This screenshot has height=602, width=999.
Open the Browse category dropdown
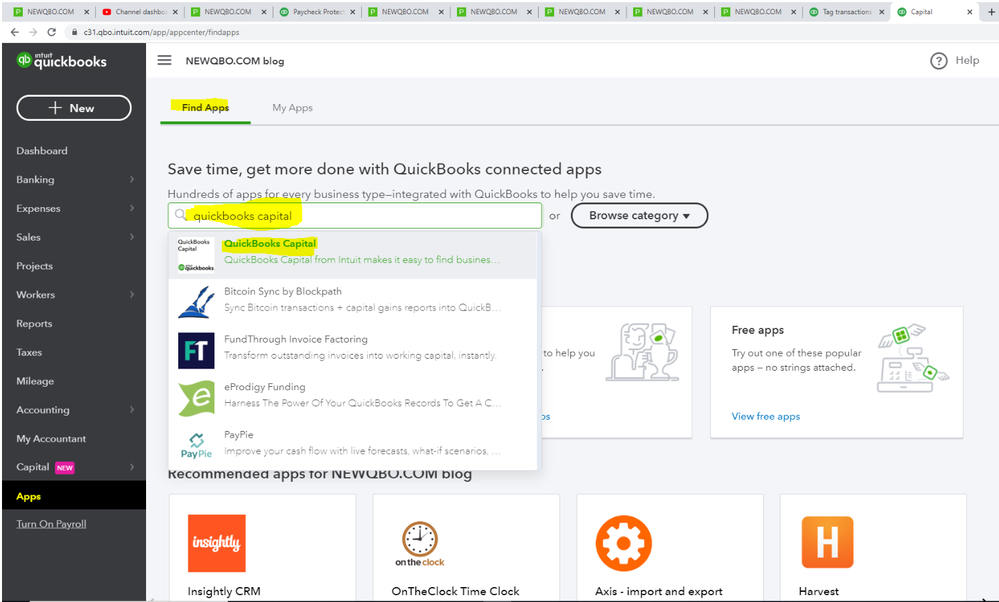click(639, 215)
